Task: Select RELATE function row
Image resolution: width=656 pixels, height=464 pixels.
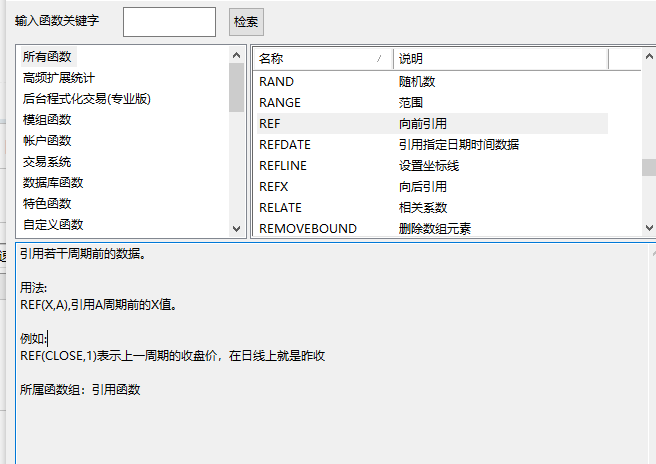Action: click(432, 207)
